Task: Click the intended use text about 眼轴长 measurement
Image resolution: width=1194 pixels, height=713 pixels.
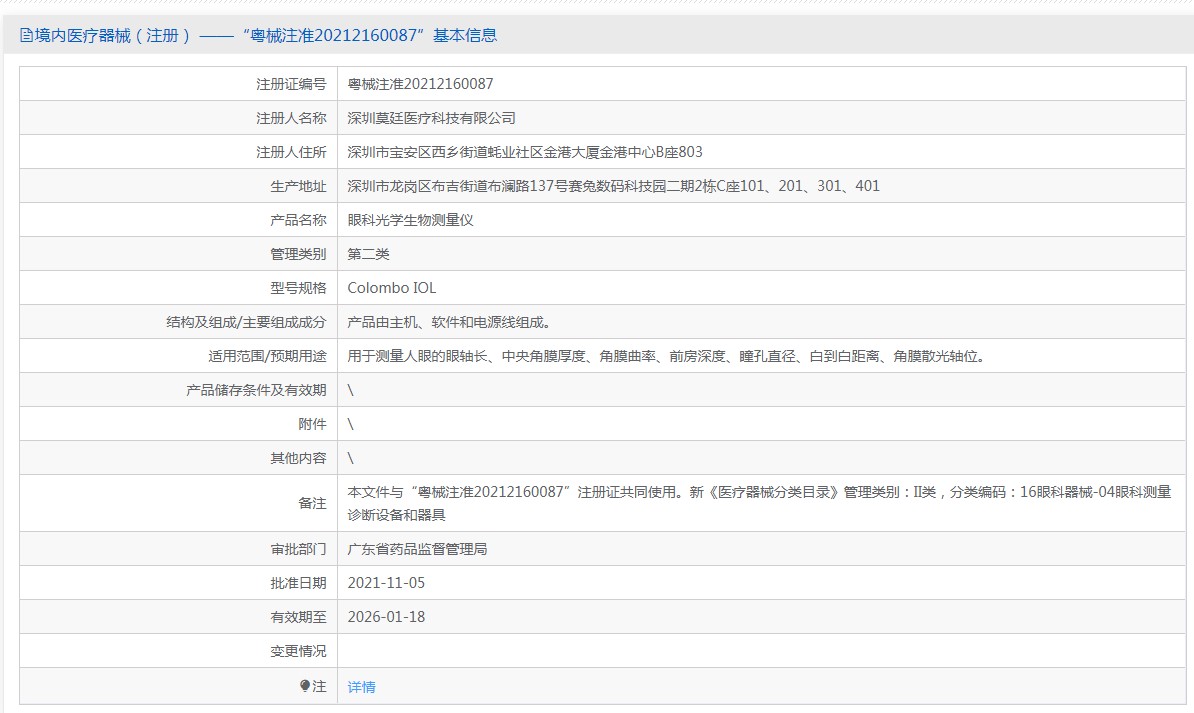Action: tap(666, 356)
